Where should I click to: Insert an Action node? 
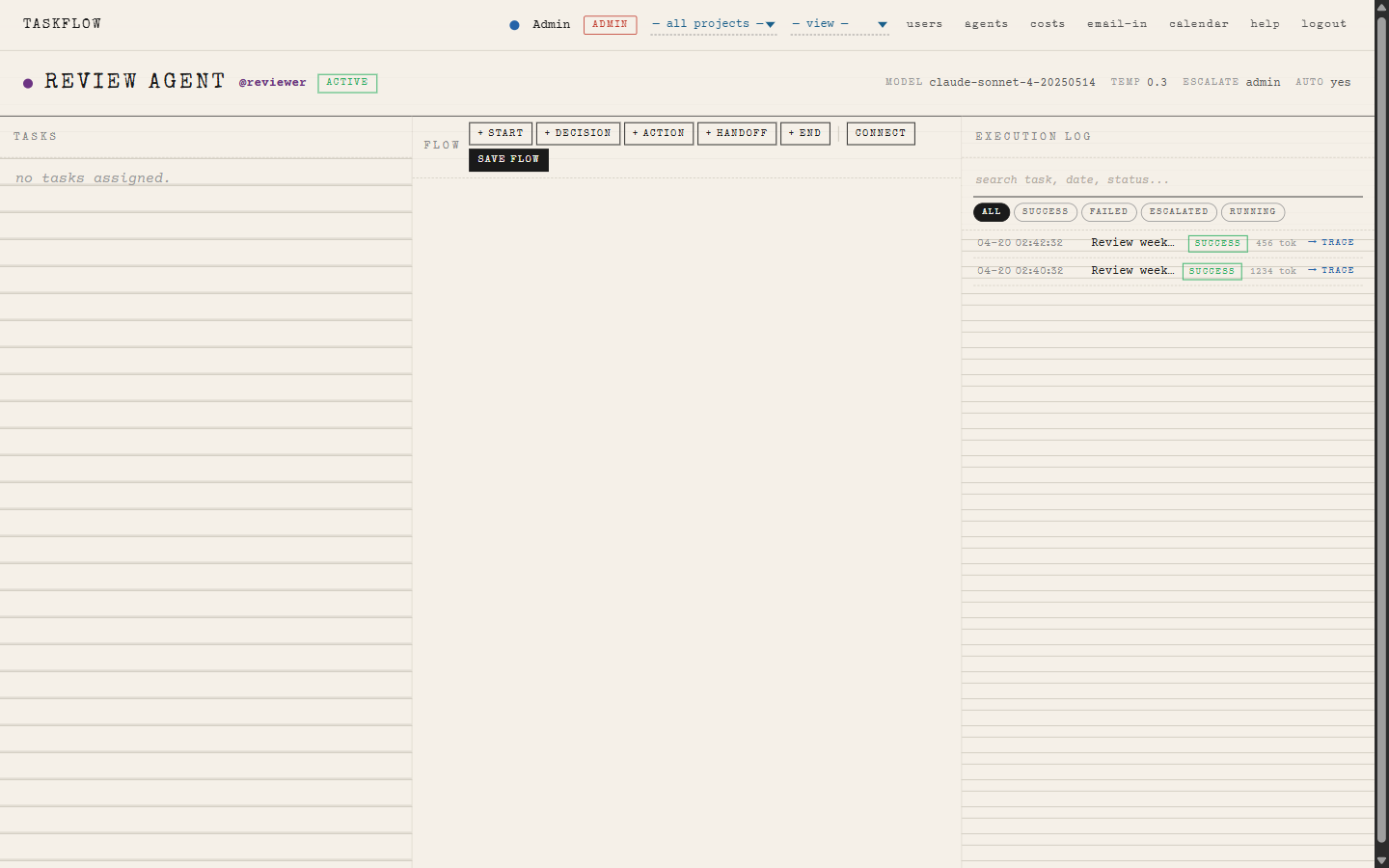point(659,133)
